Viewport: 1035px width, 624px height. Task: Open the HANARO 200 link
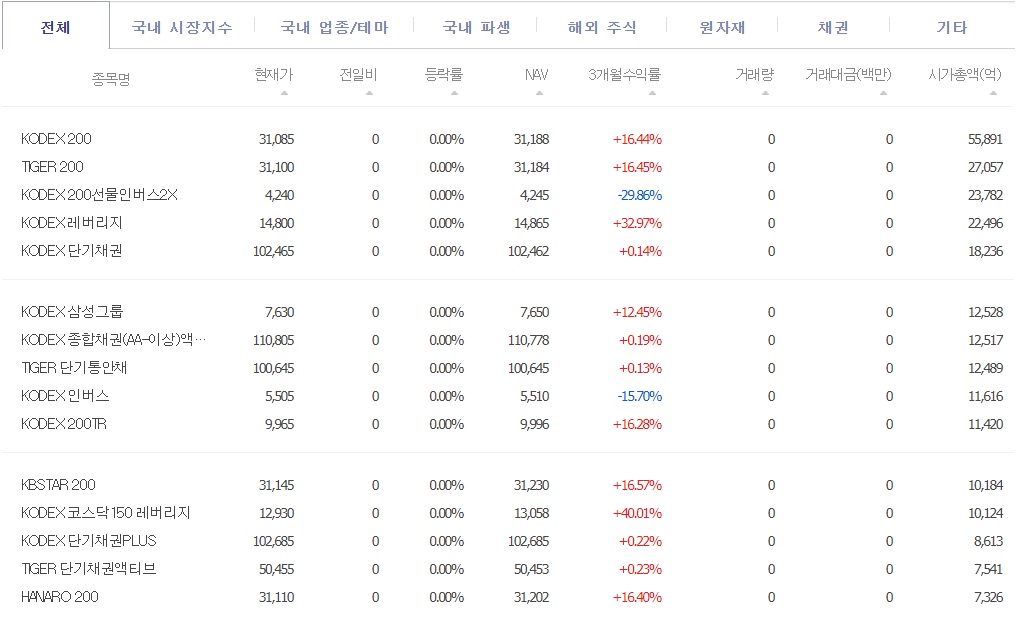click(59, 597)
